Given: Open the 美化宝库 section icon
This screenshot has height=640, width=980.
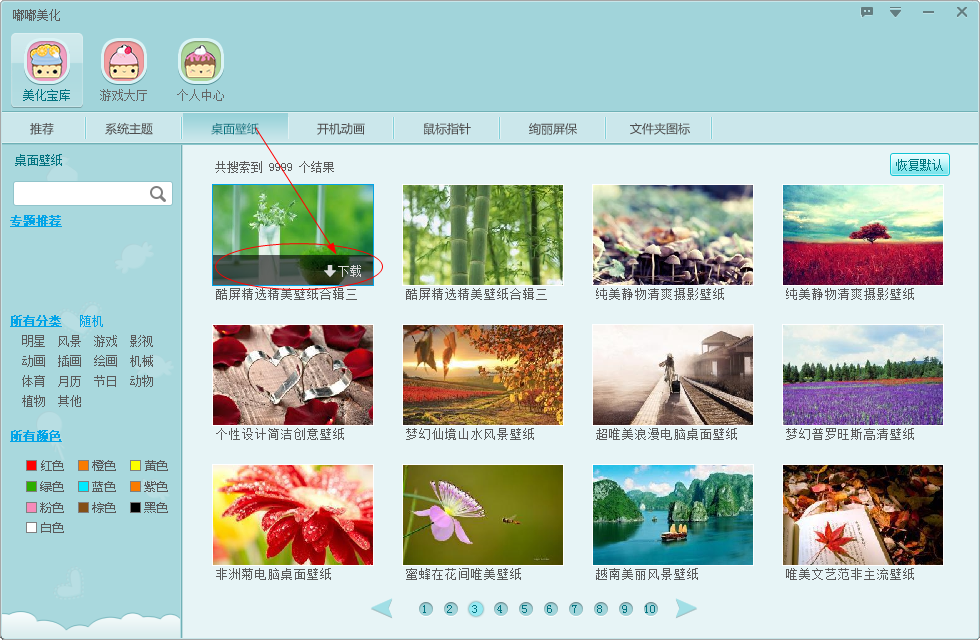Looking at the screenshot, I should 47,62.
